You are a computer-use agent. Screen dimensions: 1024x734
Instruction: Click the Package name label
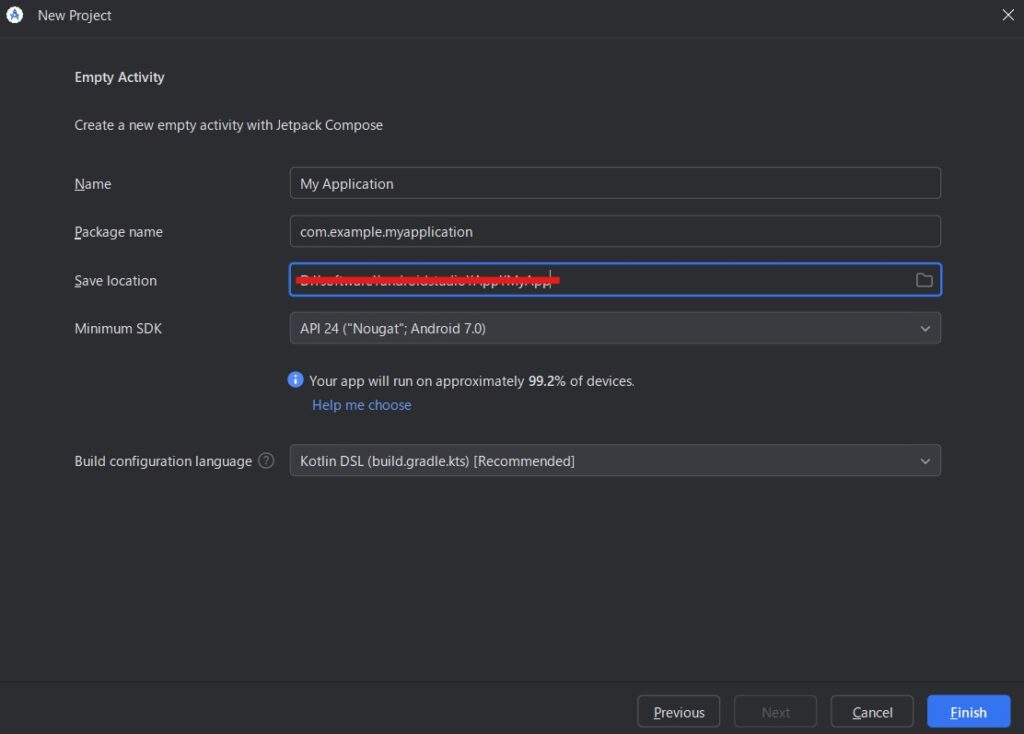pyautogui.click(x=118, y=232)
